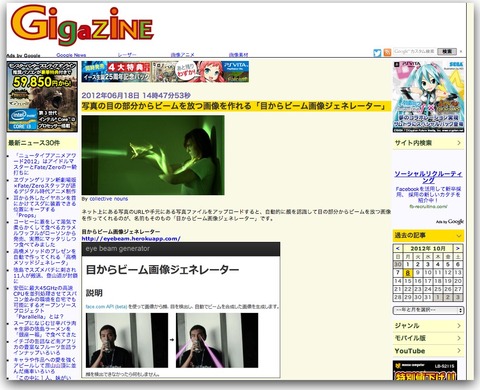Collapse the 過去の記事 section
Image resolution: width=480 pixels, height=390 pixels.
point(428,235)
